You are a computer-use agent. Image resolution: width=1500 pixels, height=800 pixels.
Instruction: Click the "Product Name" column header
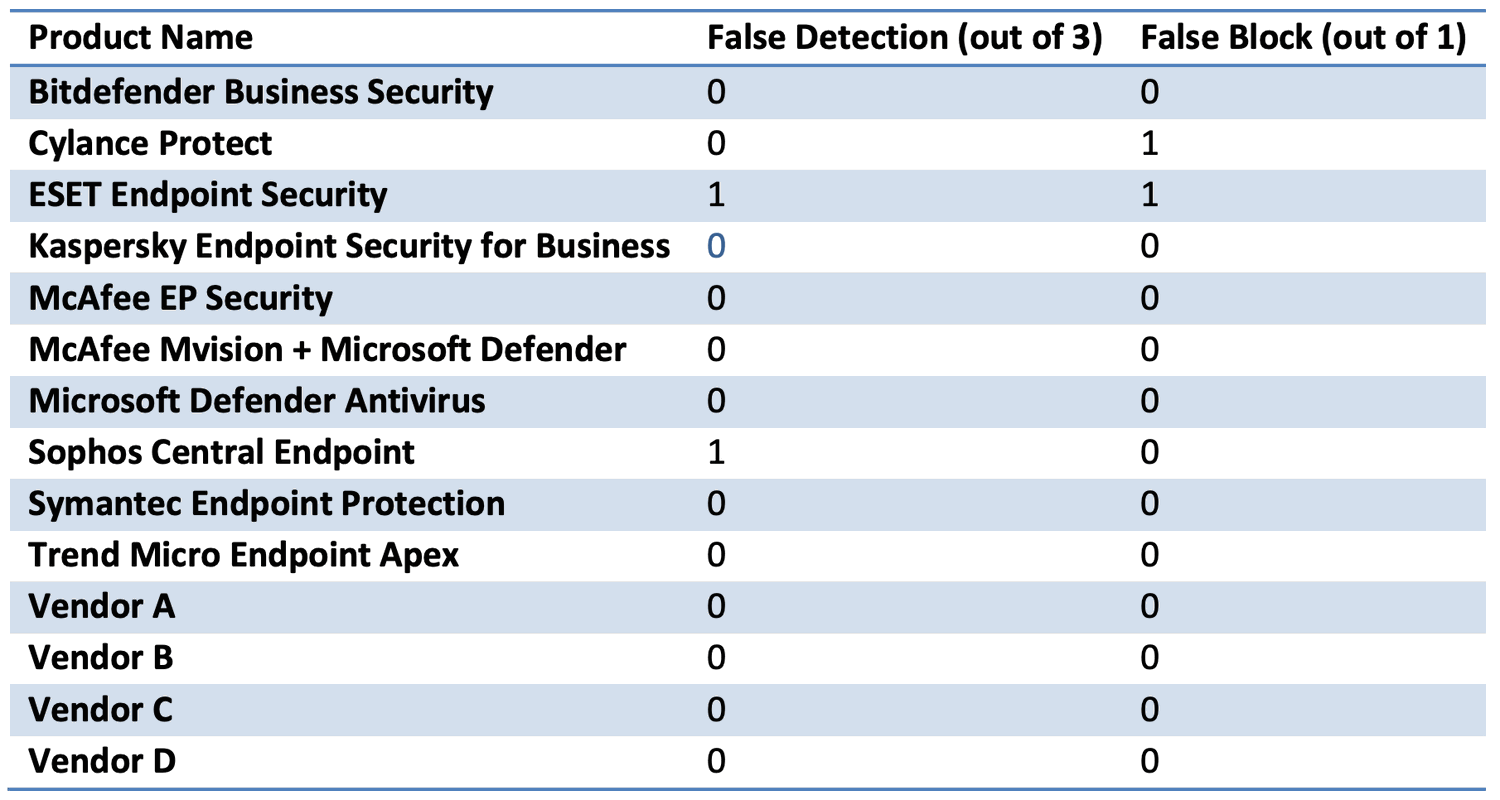pyautogui.click(x=141, y=38)
